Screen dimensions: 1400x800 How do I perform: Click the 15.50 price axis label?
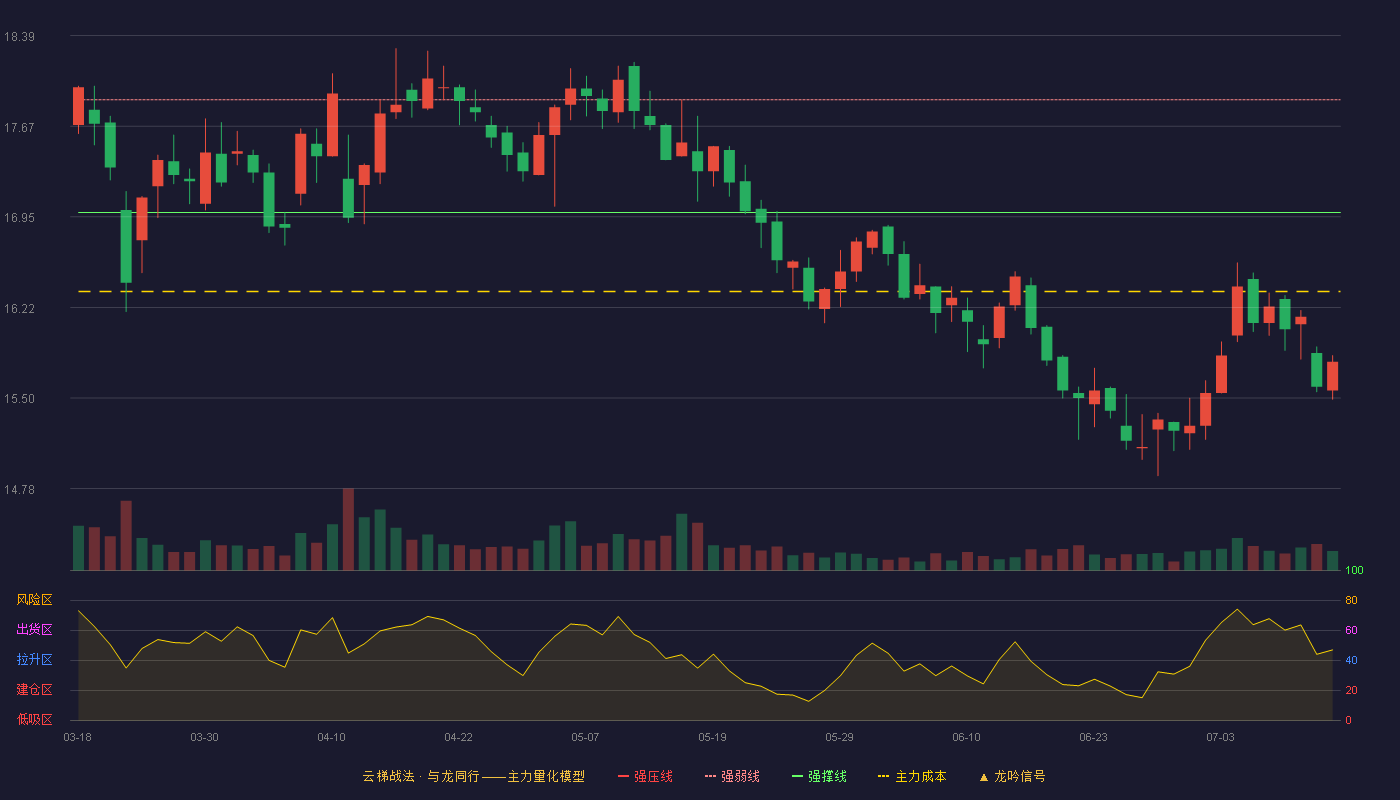[x=19, y=399]
